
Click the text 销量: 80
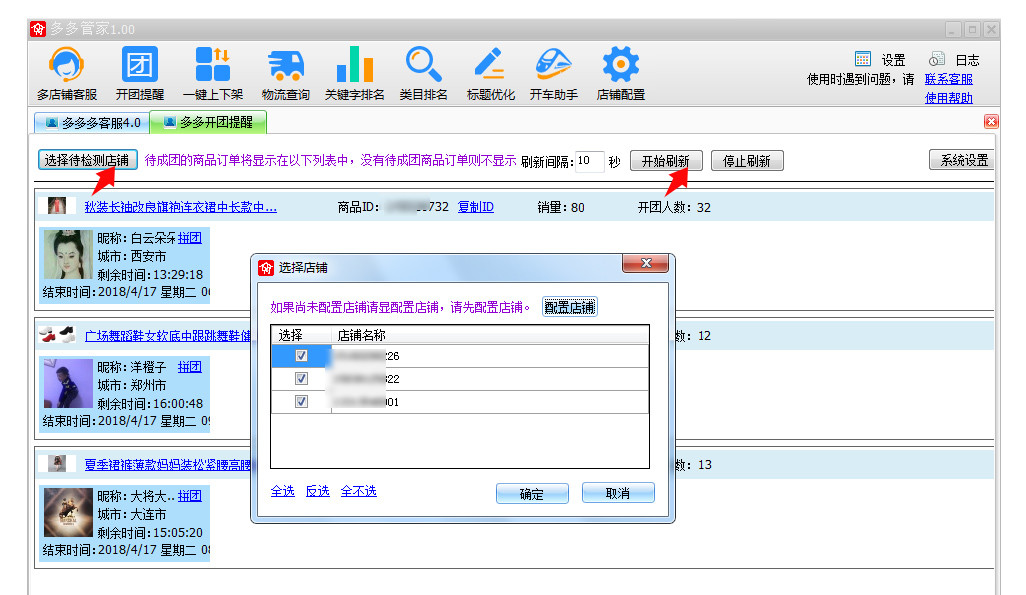click(561, 207)
